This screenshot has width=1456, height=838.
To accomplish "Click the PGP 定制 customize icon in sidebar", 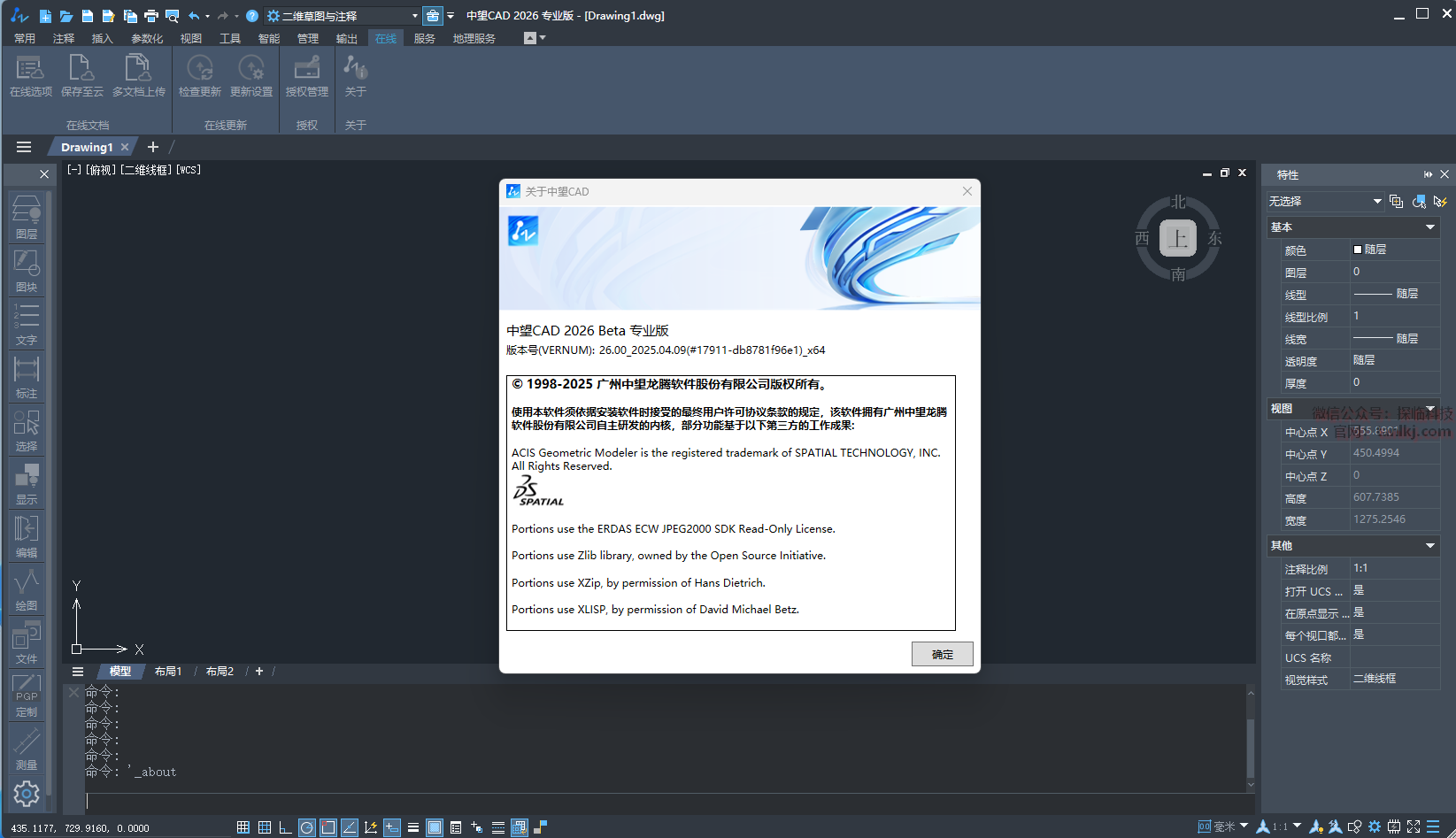I will click(x=27, y=696).
